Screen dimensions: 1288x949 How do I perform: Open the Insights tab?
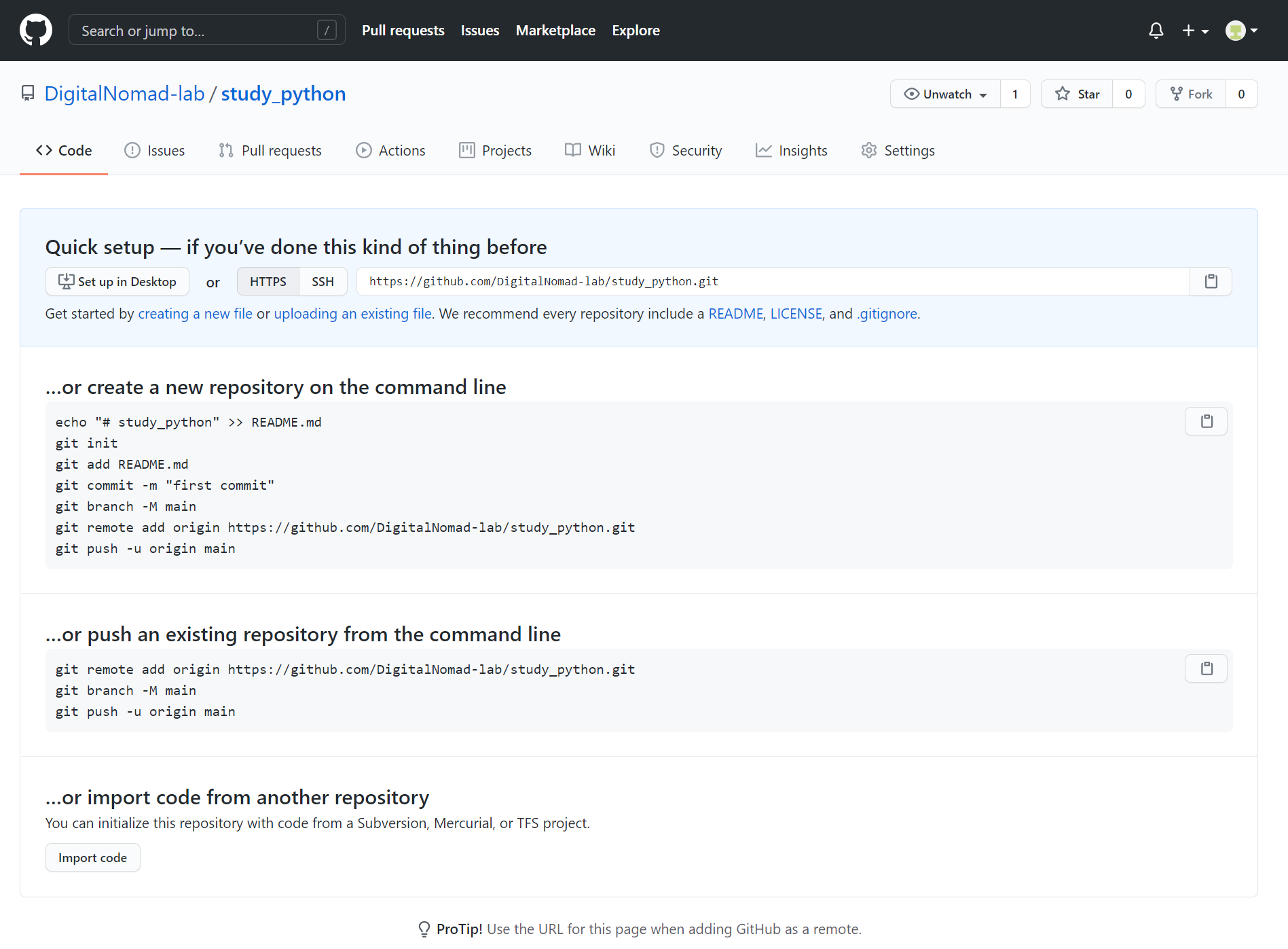pos(791,151)
